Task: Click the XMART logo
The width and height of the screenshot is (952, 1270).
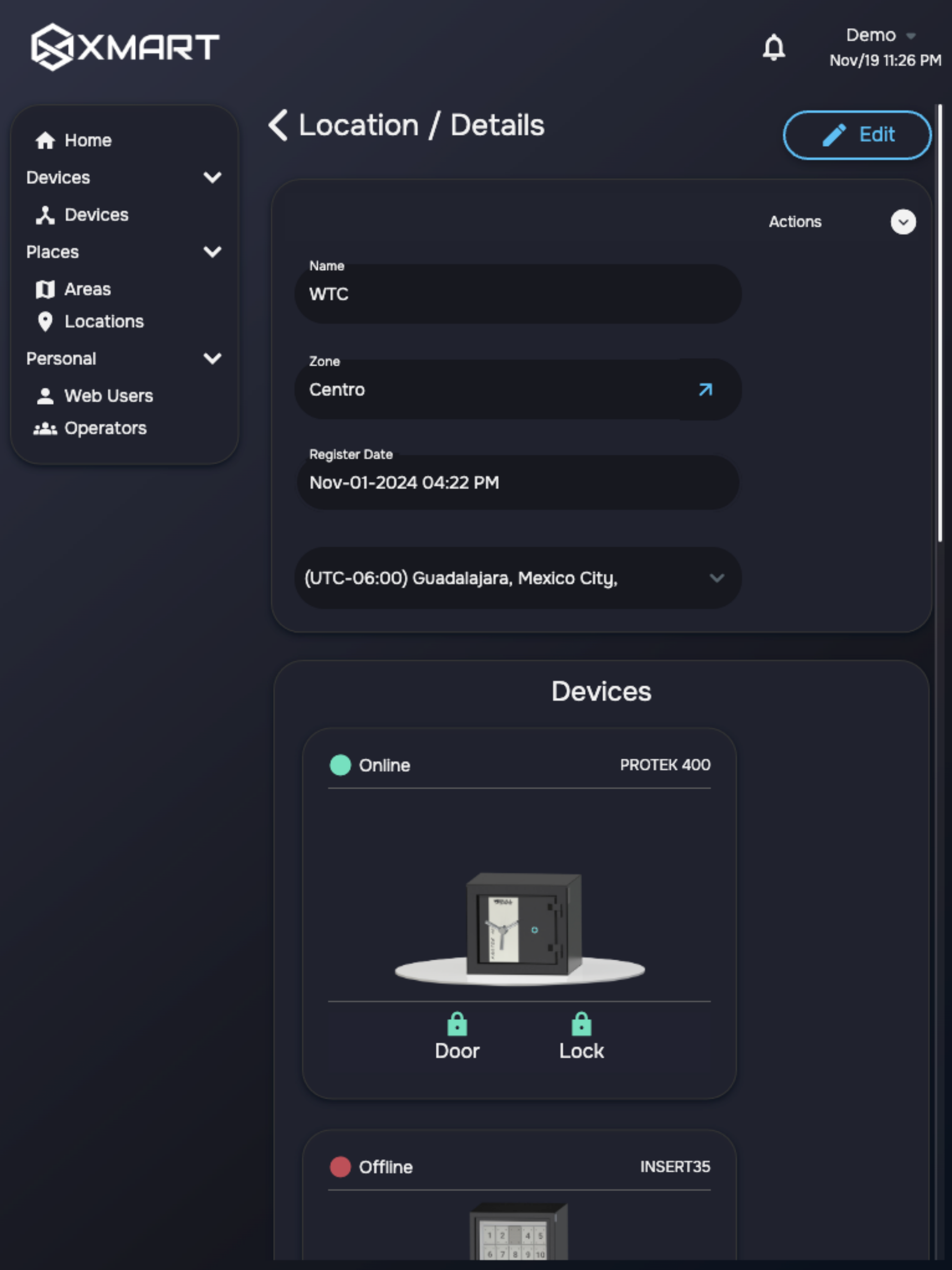Action: pos(125,47)
